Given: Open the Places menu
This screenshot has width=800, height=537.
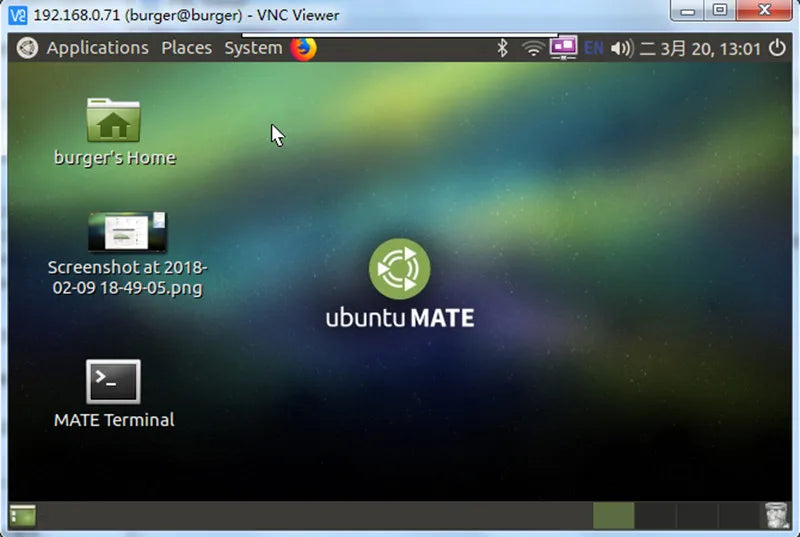Looking at the screenshot, I should click(x=186, y=48).
